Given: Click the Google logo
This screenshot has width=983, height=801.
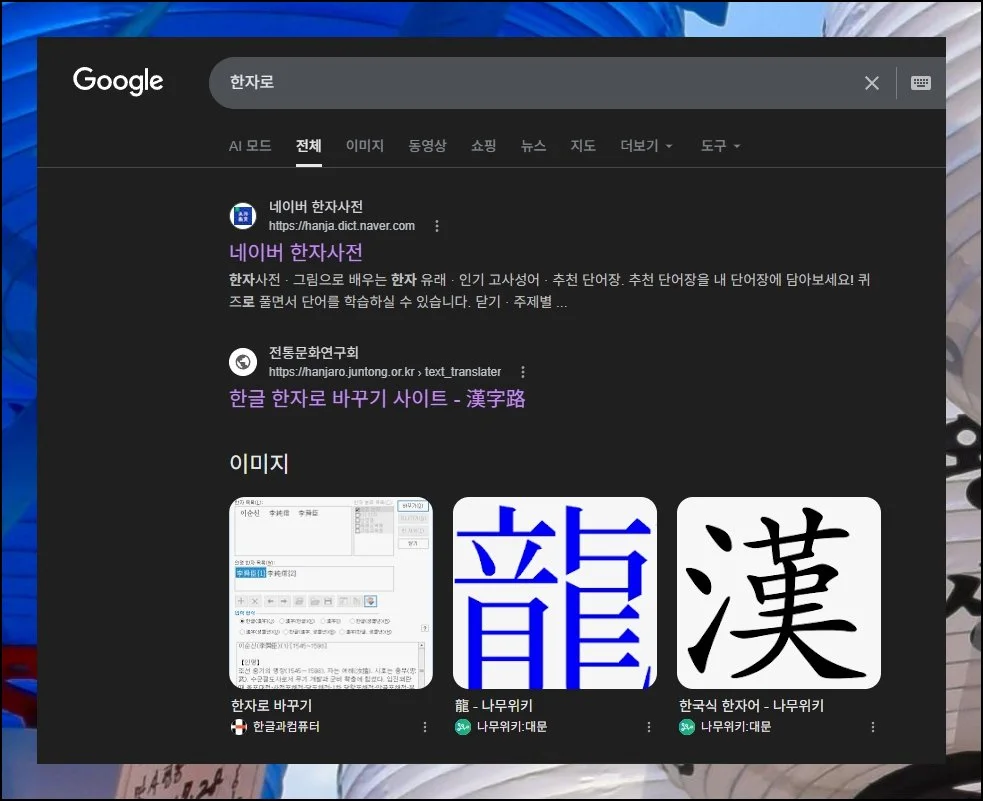Looking at the screenshot, I should pyautogui.click(x=118, y=81).
